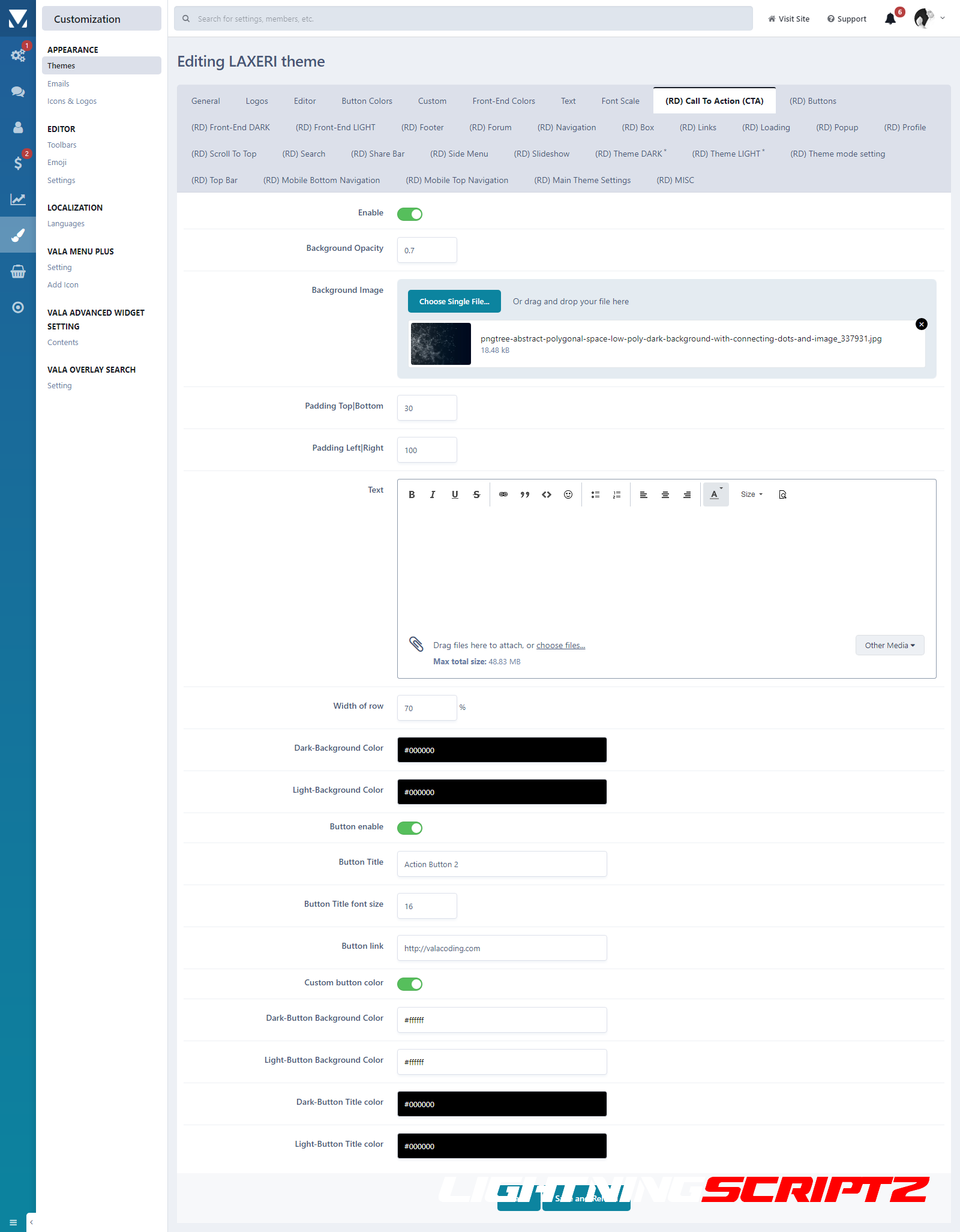Open the text color picker dropdown
This screenshot has height=1232, width=960.
(x=715, y=494)
